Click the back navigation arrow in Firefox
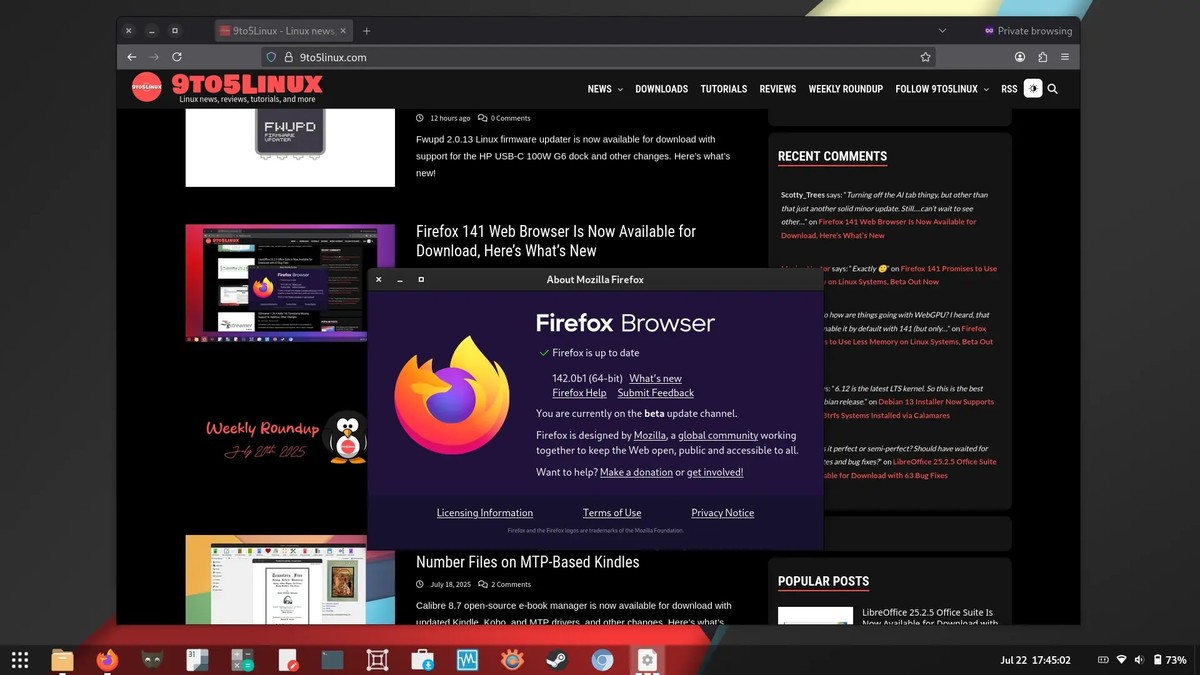 [131, 57]
